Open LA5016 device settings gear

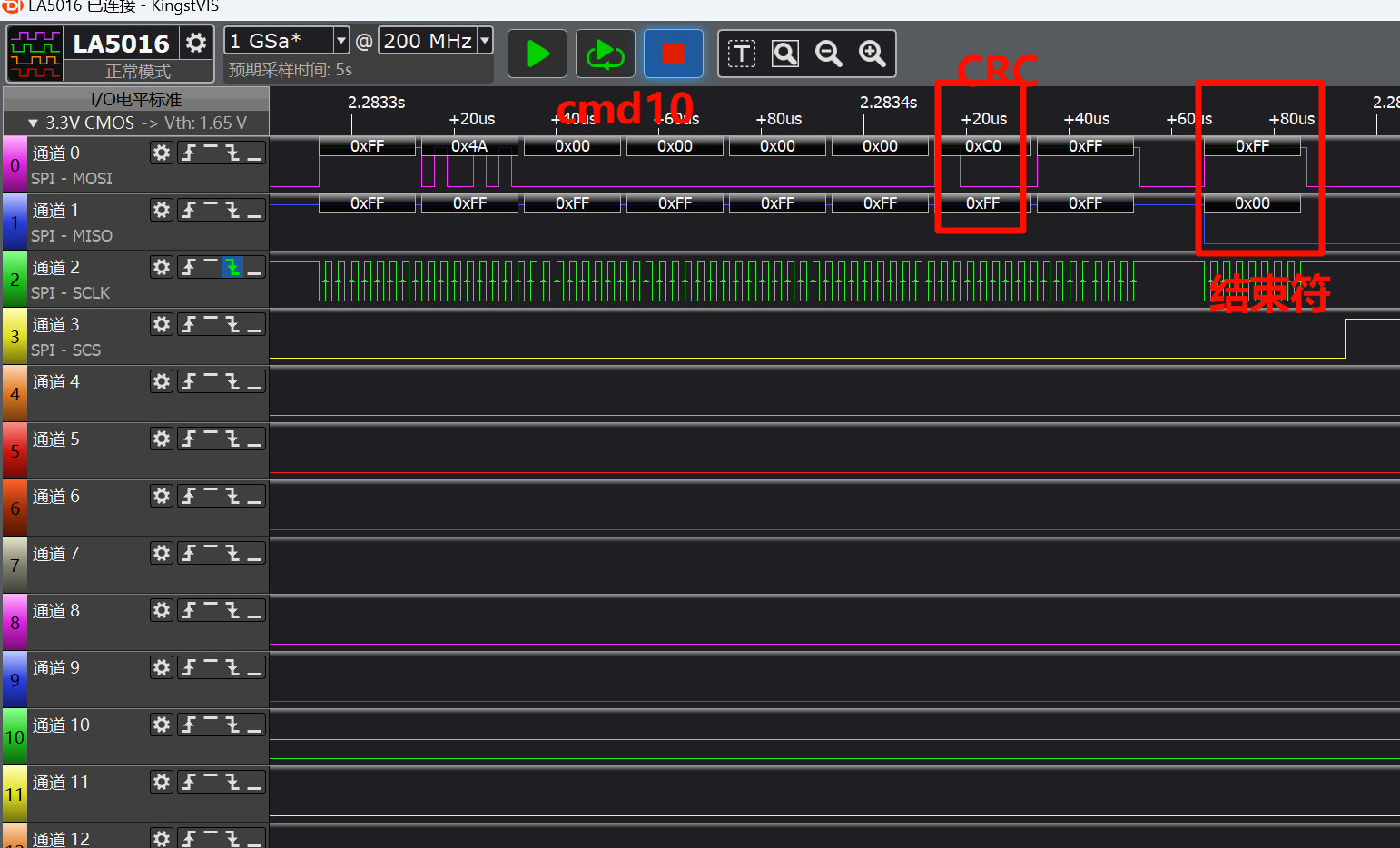(x=196, y=43)
